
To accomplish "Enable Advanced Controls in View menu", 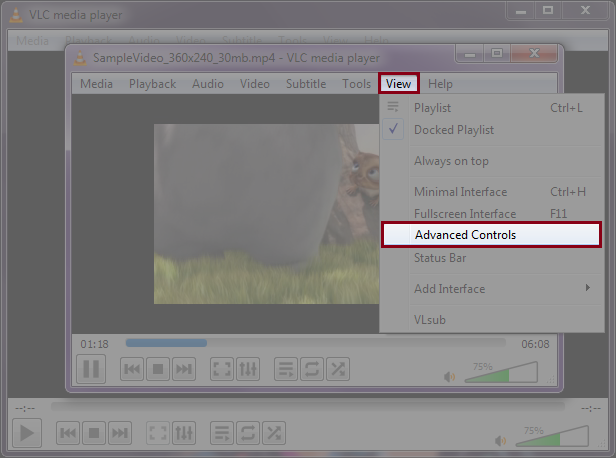I will (x=491, y=234).
